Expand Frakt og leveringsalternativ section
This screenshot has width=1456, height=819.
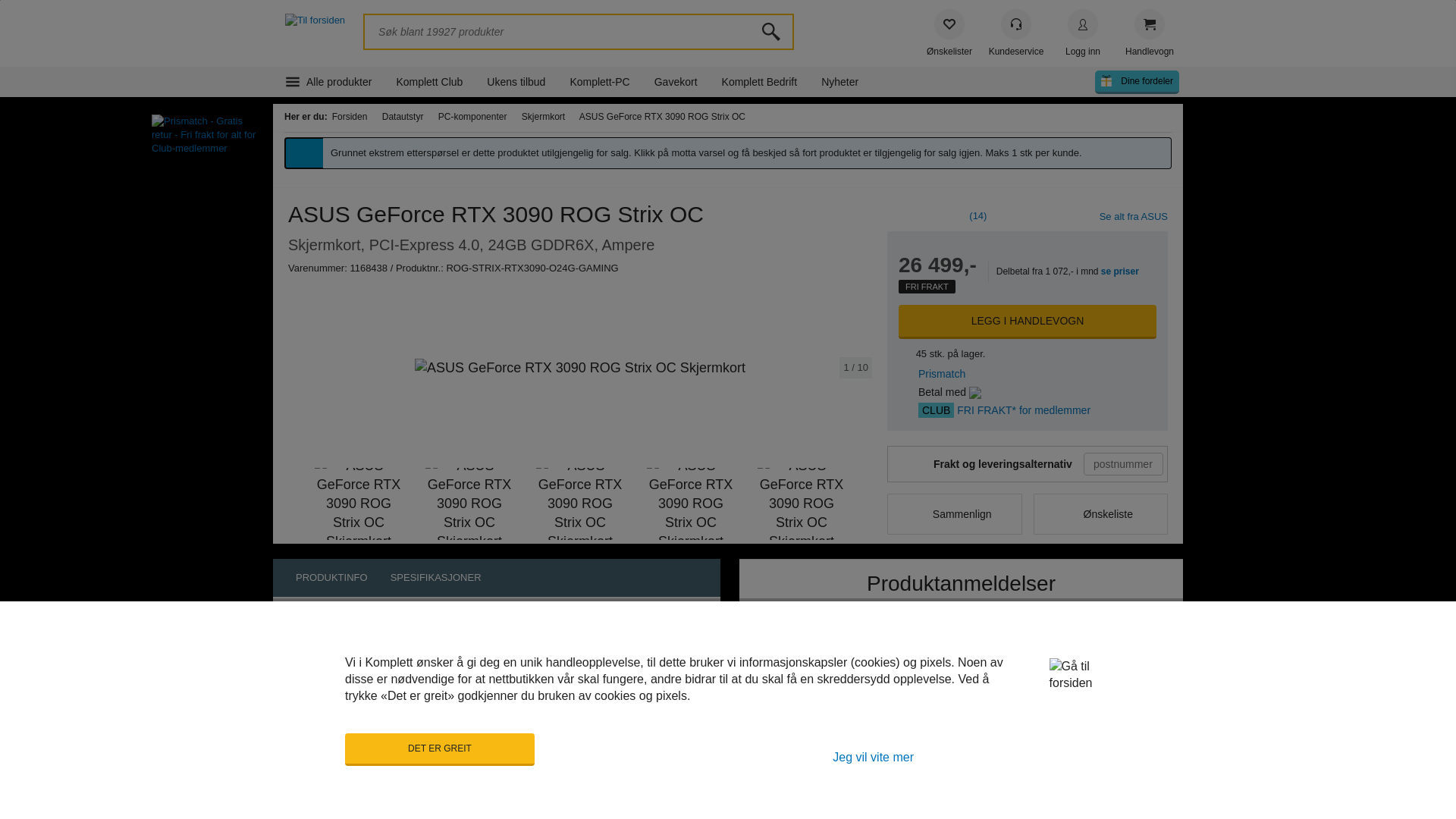[x=1003, y=464]
